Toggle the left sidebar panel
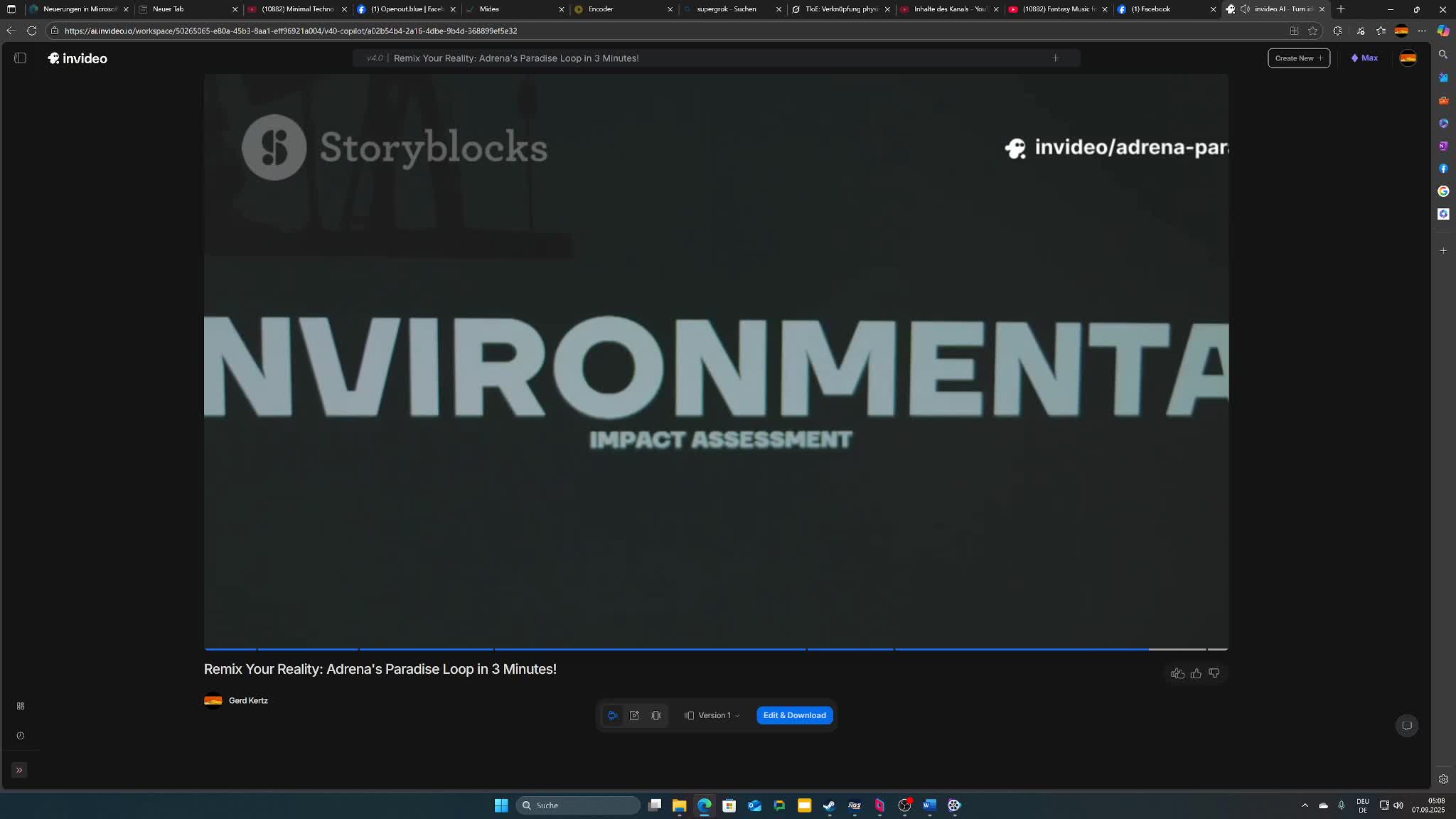Viewport: 1456px width, 819px height. coord(20,58)
